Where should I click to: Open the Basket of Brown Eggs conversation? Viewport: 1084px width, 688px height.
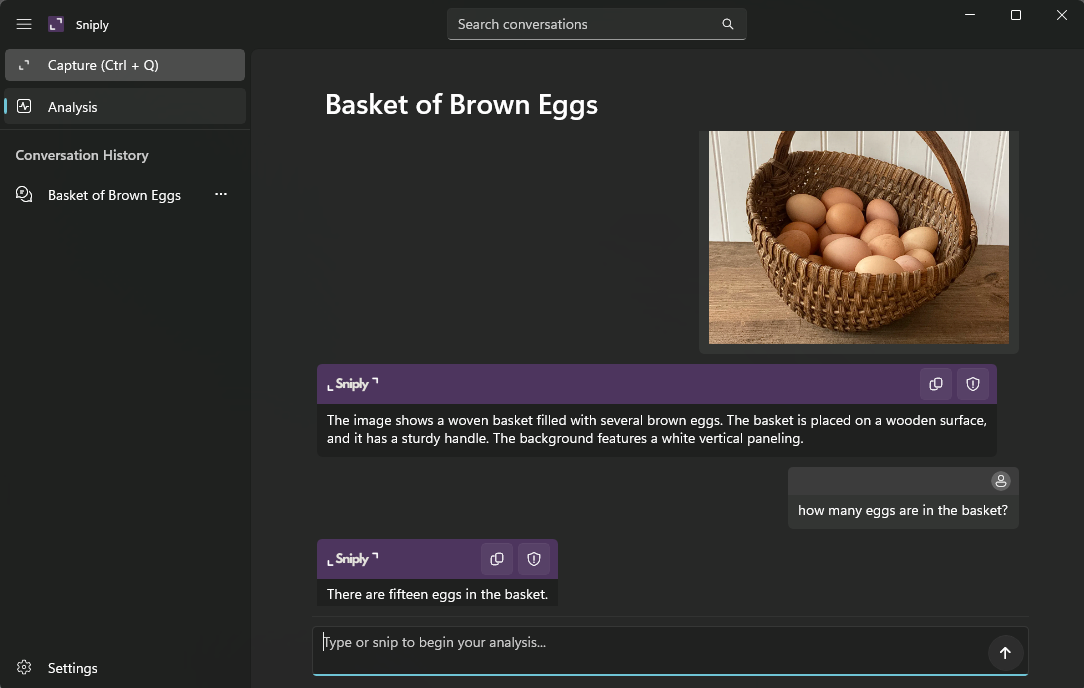coord(114,194)
